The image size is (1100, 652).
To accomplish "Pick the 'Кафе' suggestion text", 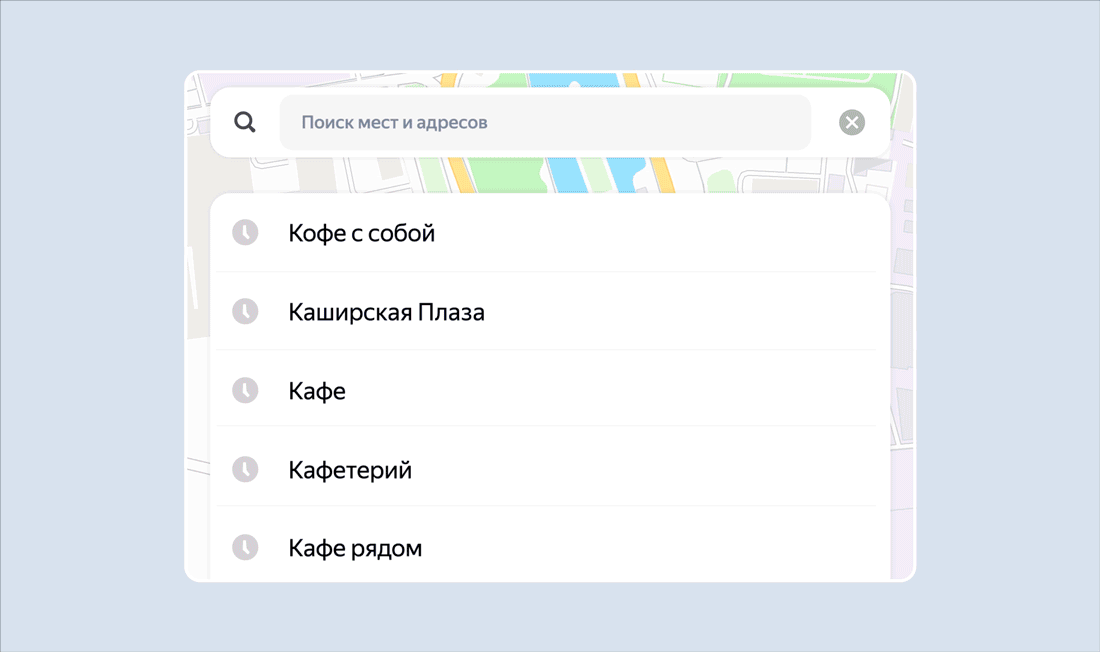I will pyautogui.click(x=317, y=391).
